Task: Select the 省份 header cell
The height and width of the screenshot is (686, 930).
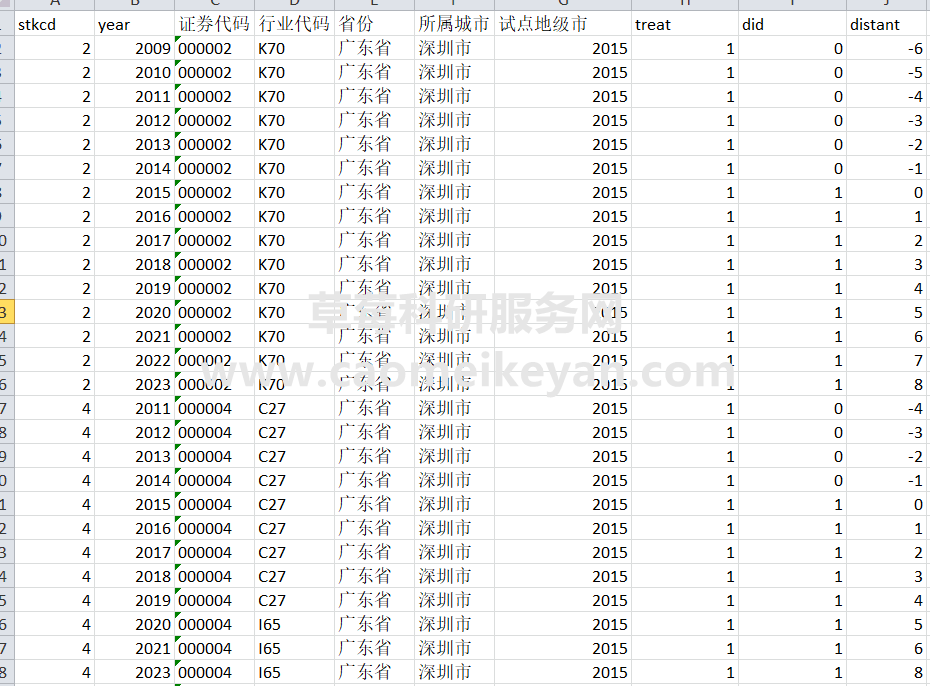Action: coord(374,24)
